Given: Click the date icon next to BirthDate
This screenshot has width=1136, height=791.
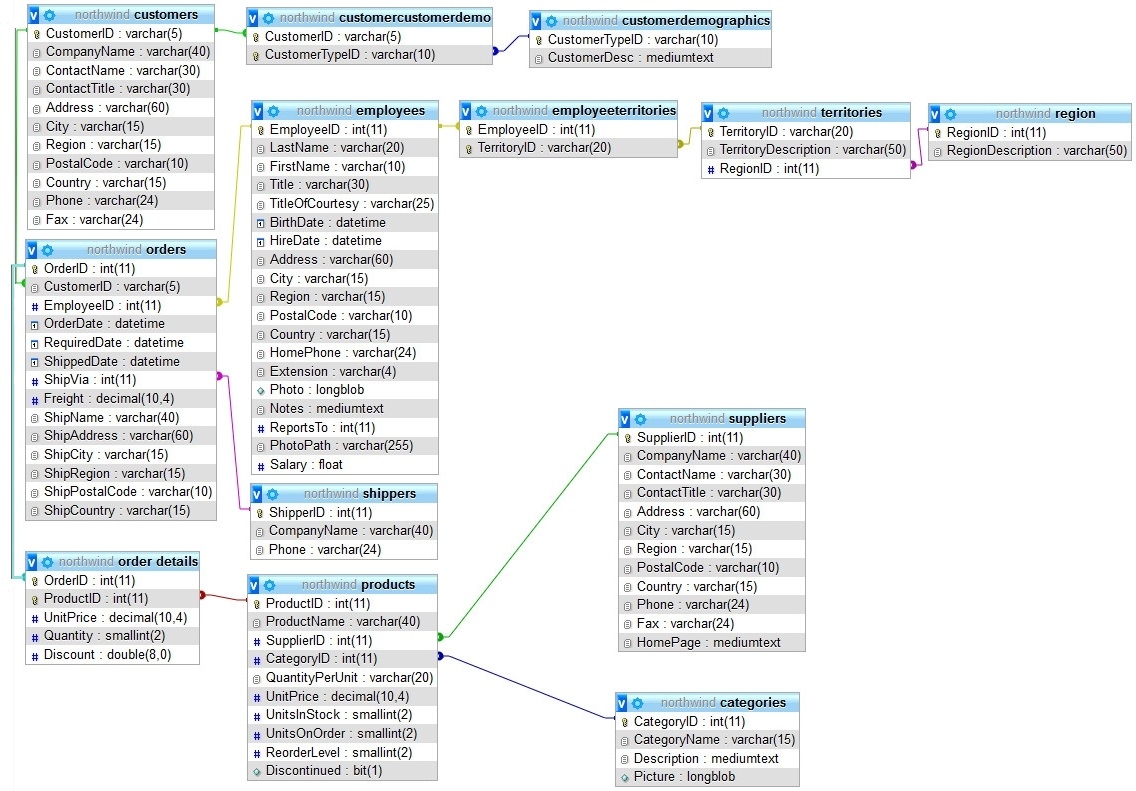Looking at the screenshot, I should coord(261,223).
